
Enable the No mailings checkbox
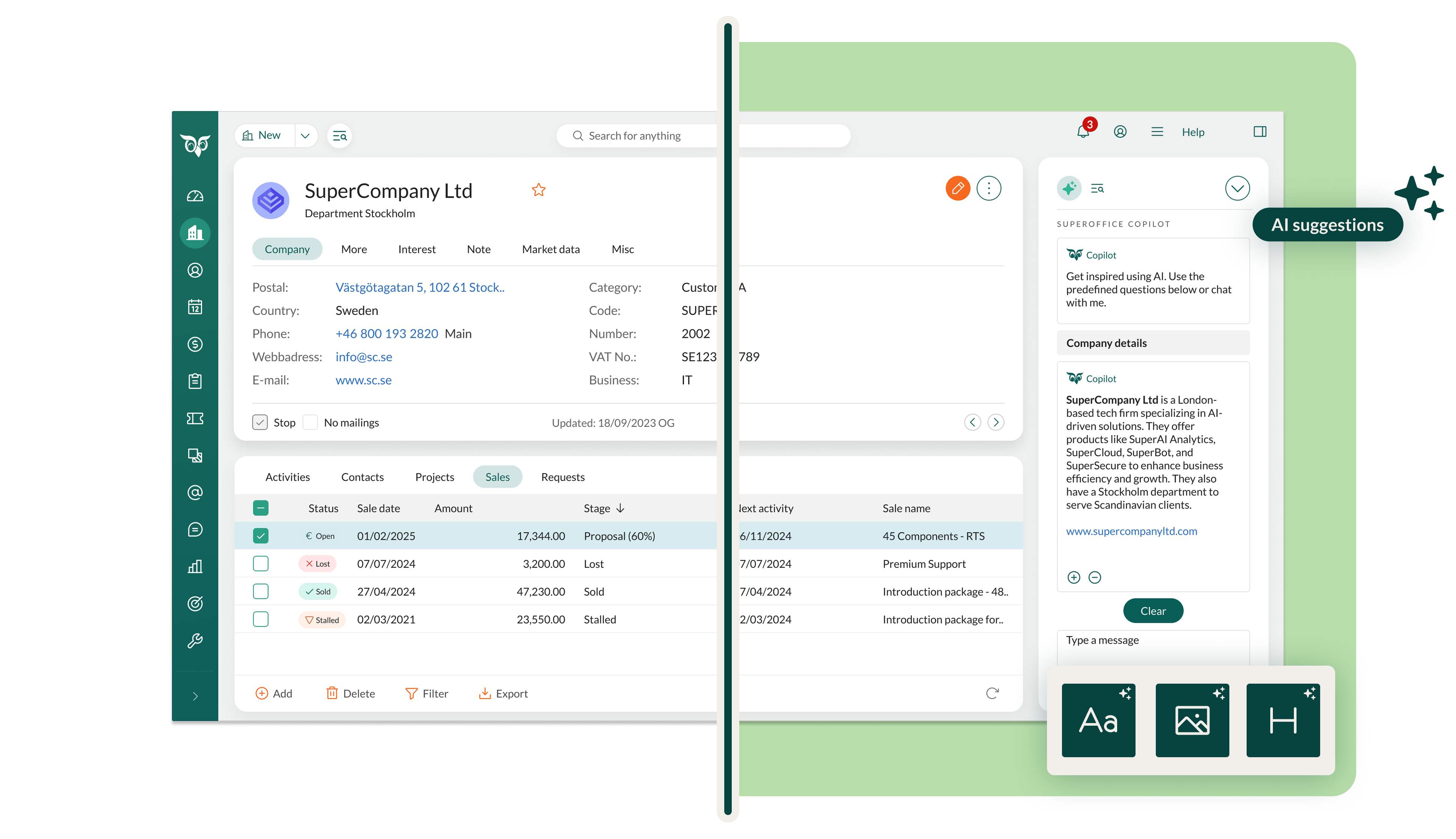click(x=310, y=423)
